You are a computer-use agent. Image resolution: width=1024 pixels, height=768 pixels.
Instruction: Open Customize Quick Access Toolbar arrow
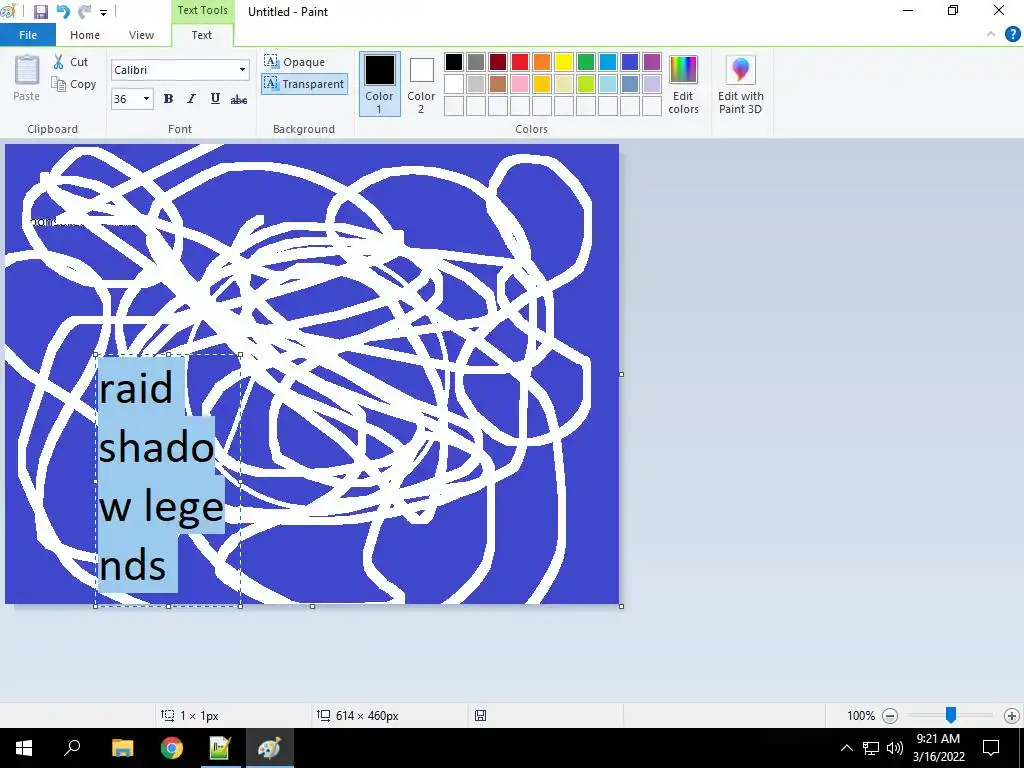103,12
